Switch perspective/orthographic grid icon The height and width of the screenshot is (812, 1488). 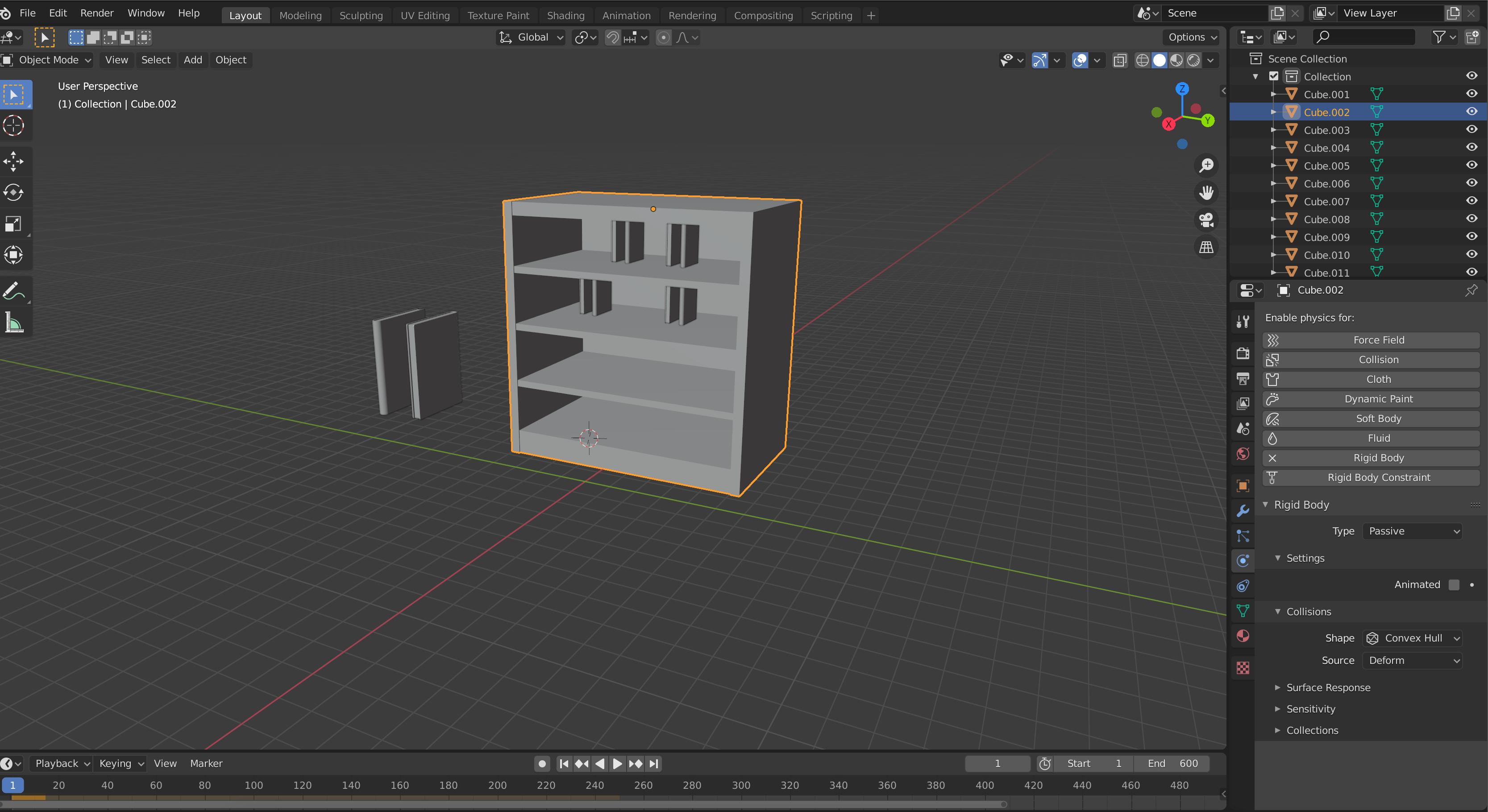coord(1206,247)
